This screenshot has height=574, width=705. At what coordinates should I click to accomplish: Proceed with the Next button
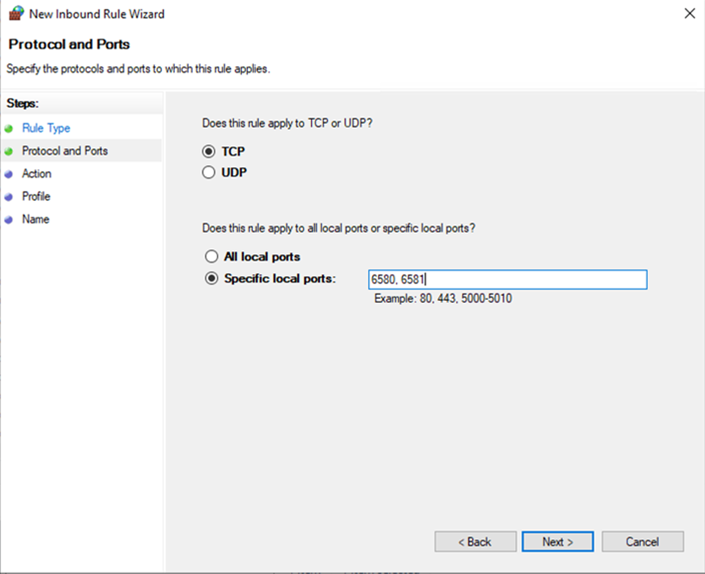(x=557, y=541)
